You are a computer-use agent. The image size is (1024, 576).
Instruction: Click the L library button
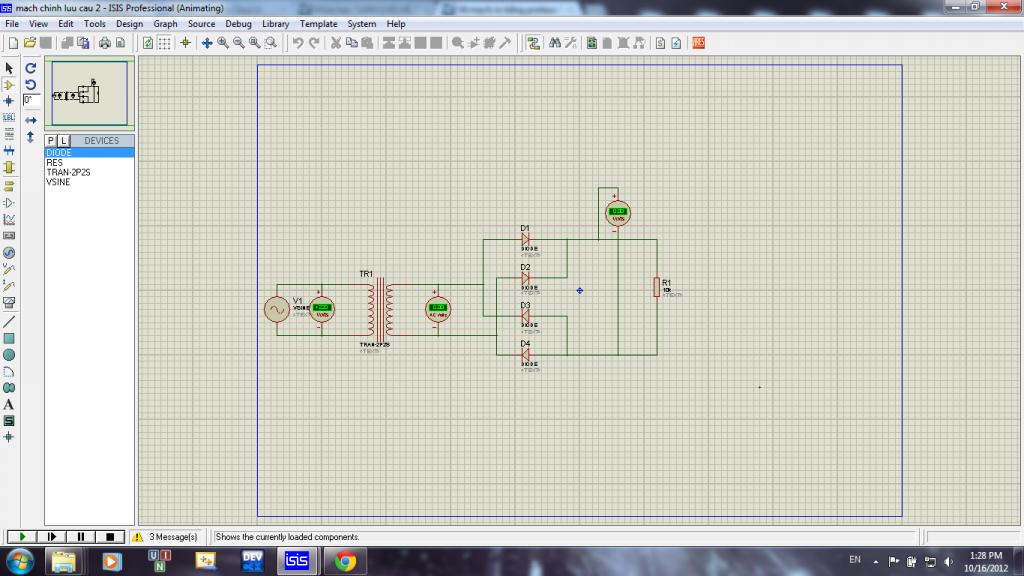(x=63, y=141)
